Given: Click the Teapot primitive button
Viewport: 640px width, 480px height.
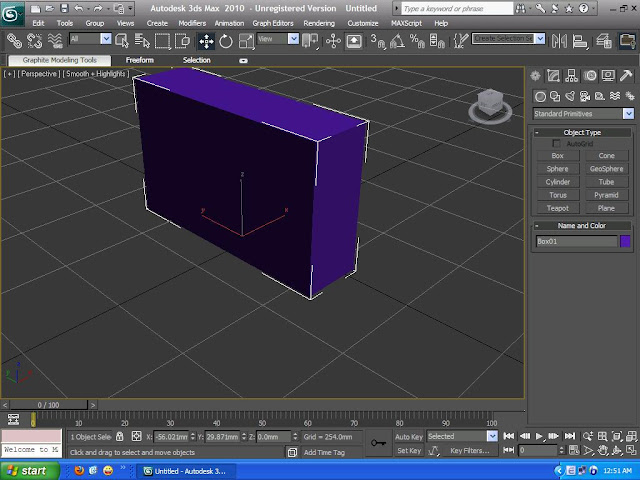Looking at the screenshot, I should (558, 208).
